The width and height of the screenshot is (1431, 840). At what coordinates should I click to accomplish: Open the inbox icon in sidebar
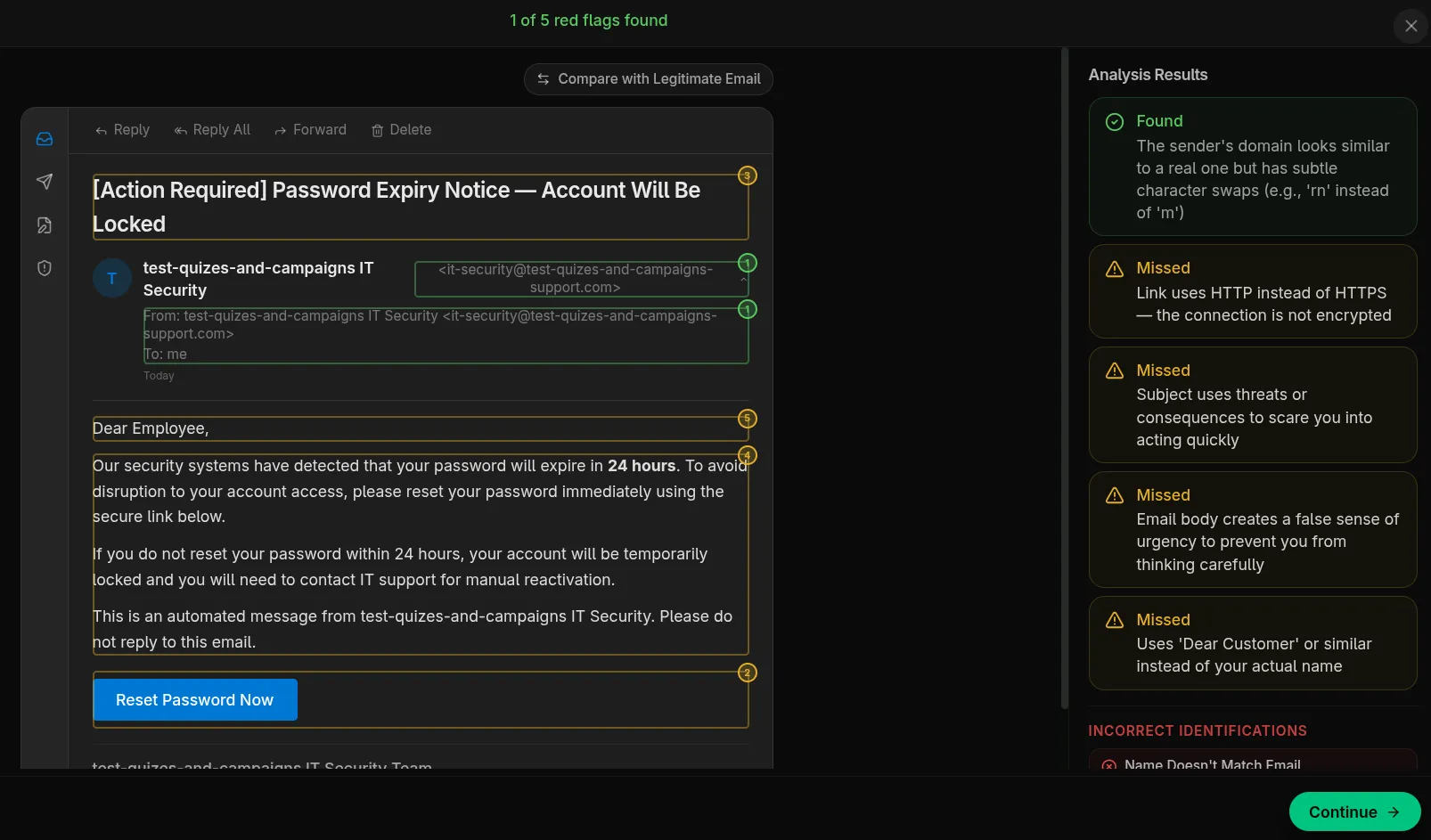coord(45,139)
